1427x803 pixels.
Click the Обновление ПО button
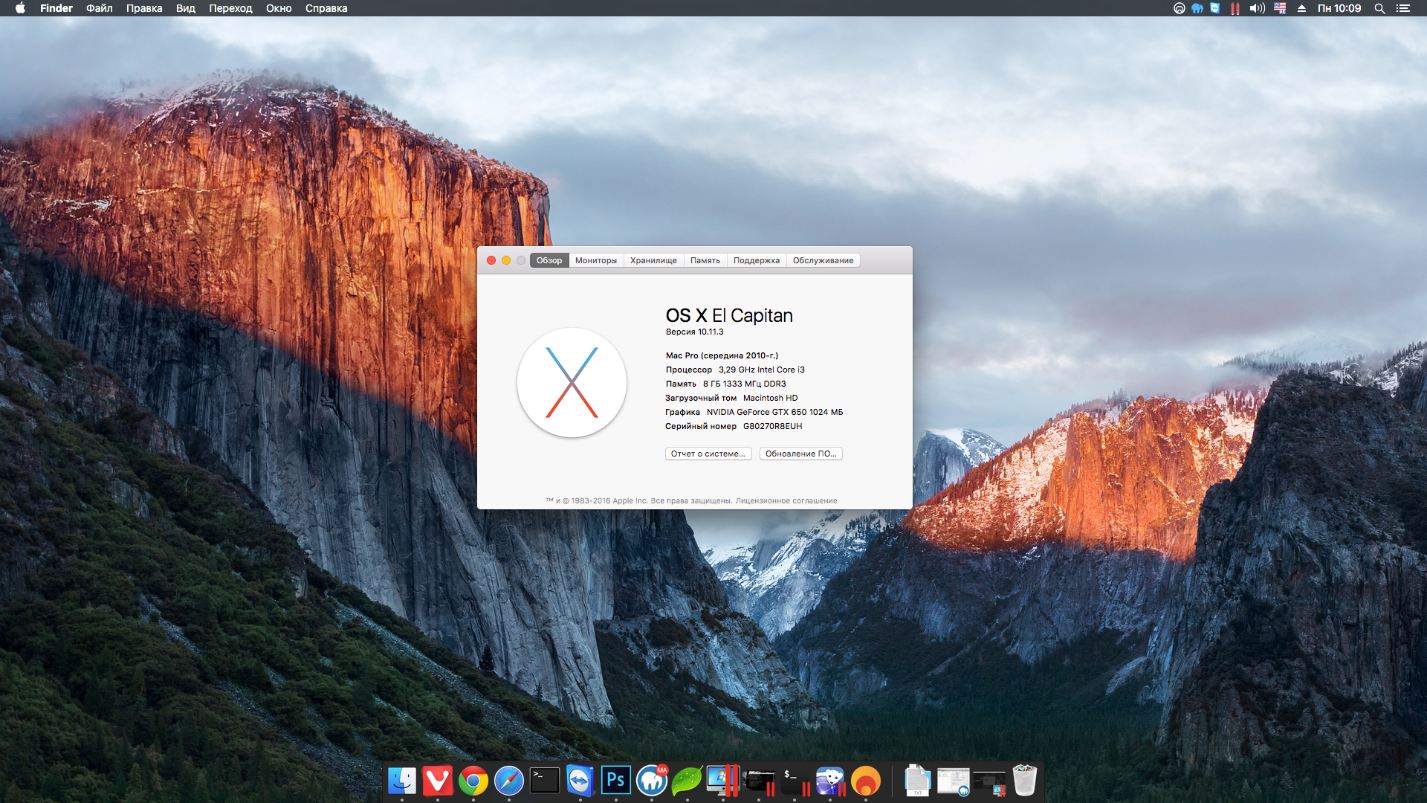pyautogui.click(x=801, y=454)
